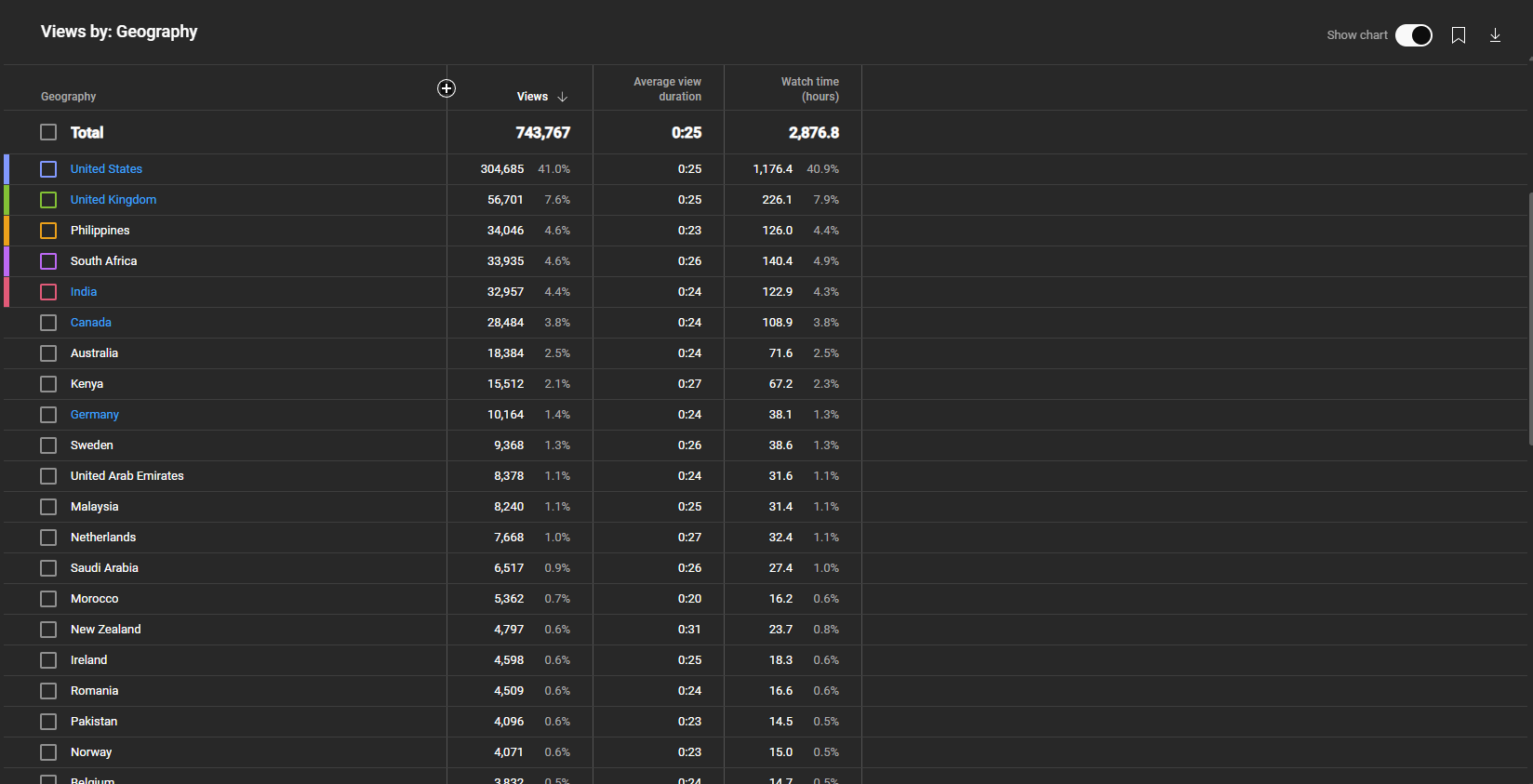Check the Total row checkbox
Viewport: 1533px width, 784px height.
(48, 132)
